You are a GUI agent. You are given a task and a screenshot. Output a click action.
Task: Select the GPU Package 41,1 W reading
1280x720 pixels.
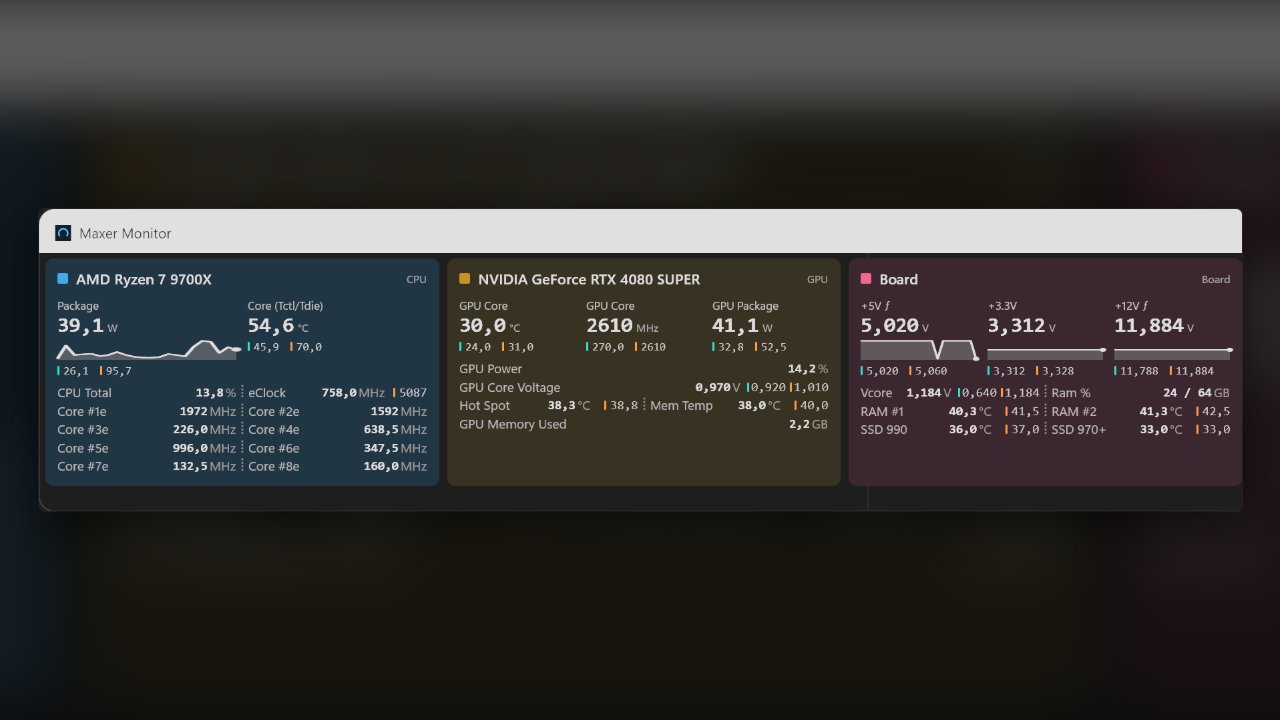(x=742, y=326)
